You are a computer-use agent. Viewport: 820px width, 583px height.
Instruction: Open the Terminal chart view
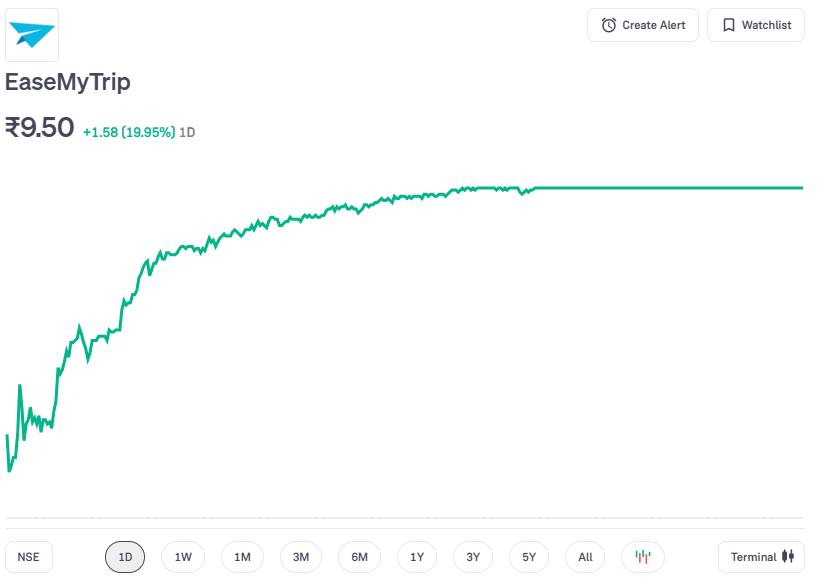pyautogui.click(x=761, y=557)
